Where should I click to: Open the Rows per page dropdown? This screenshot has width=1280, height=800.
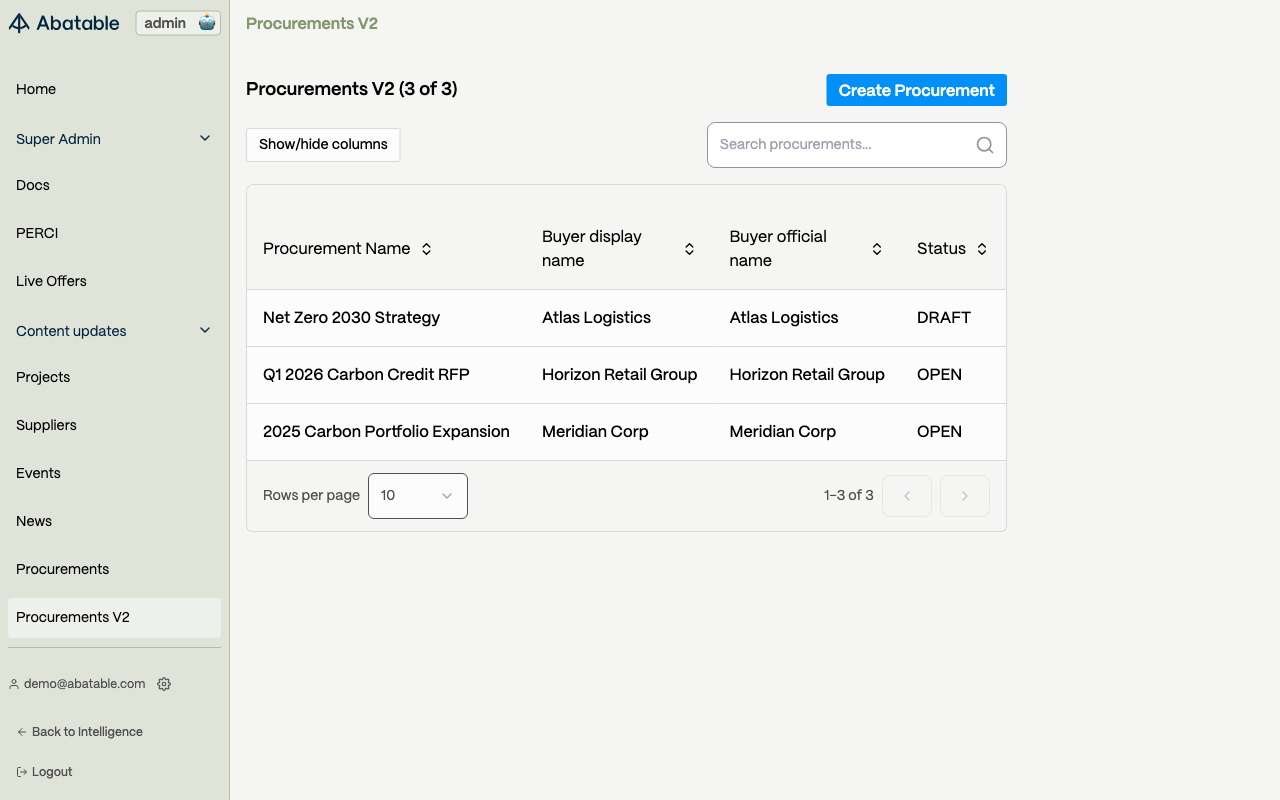pos(418,496)
